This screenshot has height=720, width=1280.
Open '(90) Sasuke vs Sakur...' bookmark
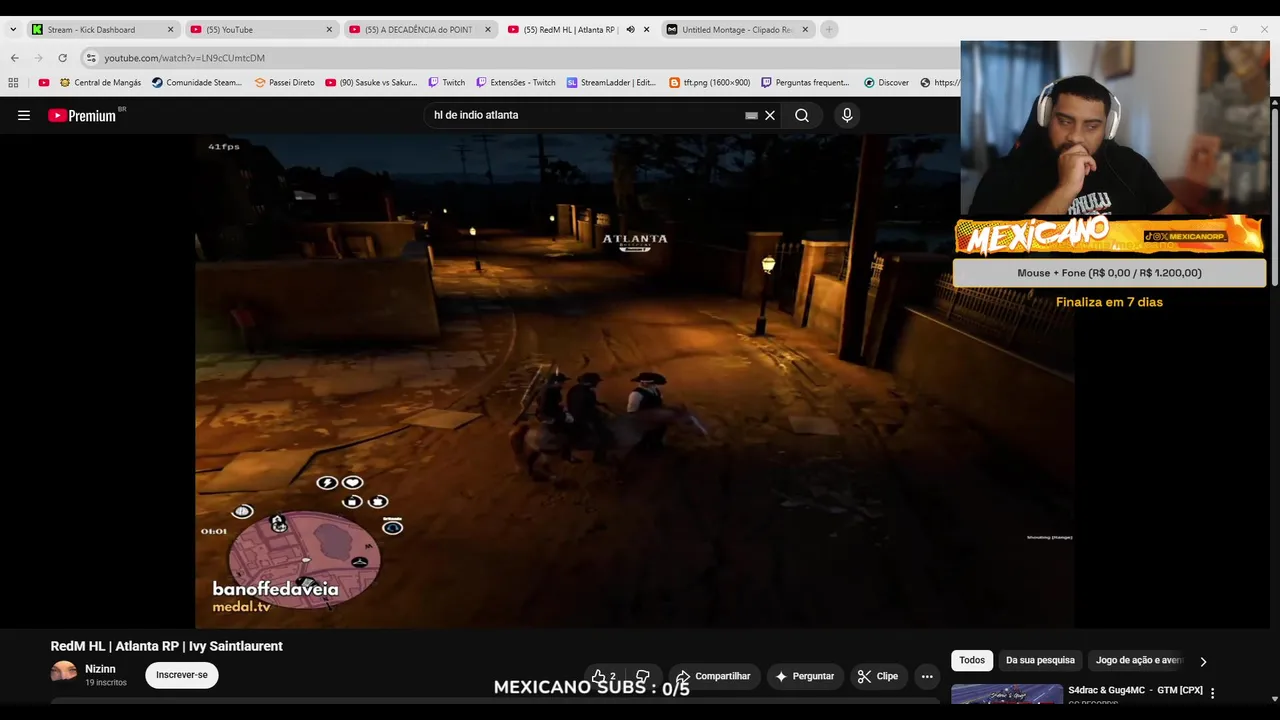coord(371,83)
